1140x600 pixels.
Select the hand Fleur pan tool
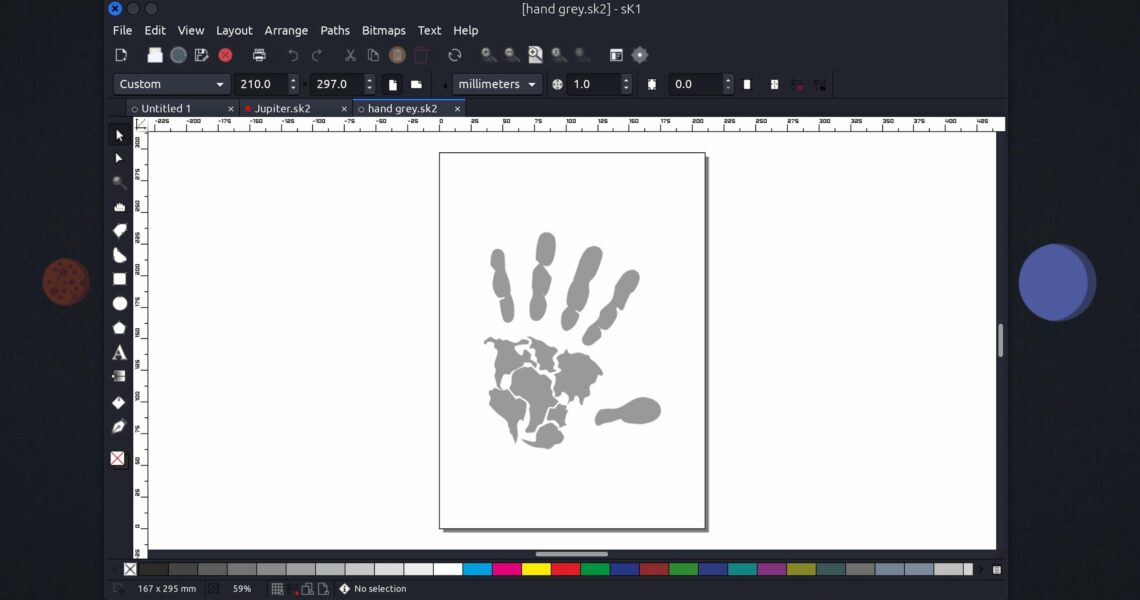(119, 207)
